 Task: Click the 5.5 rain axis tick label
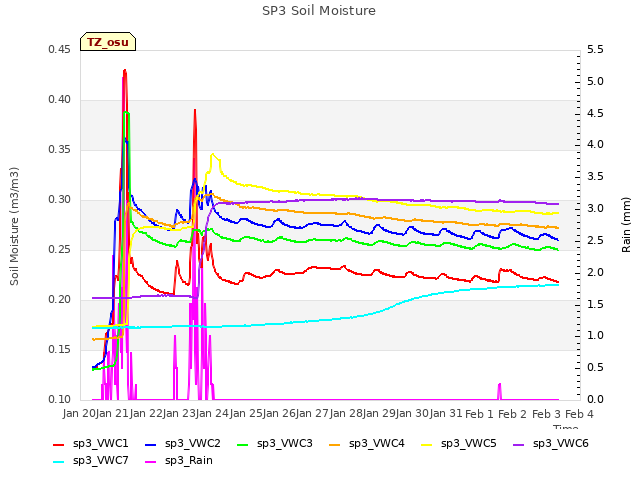click(595, 50)
